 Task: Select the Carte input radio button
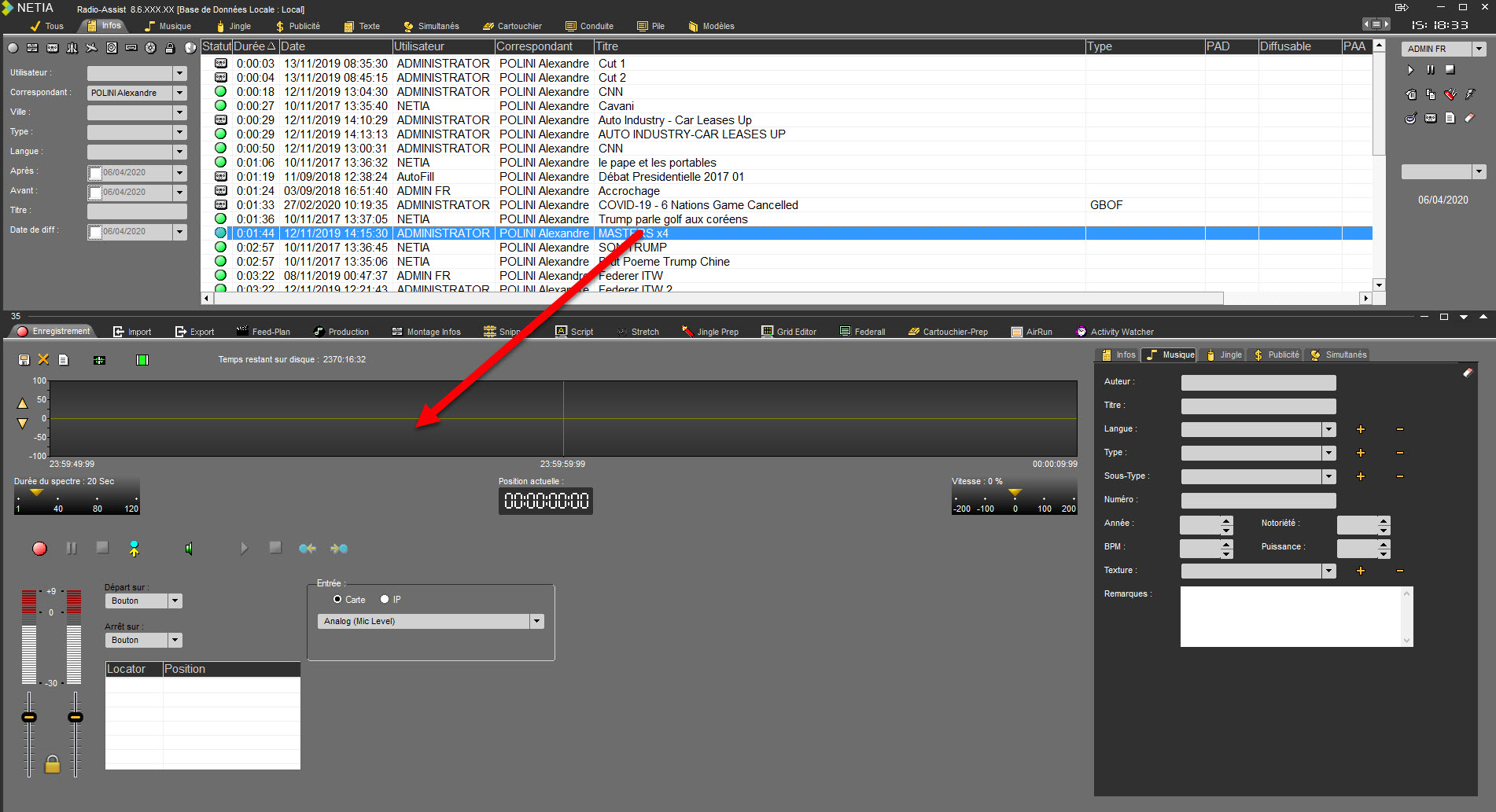coord(337,600)
